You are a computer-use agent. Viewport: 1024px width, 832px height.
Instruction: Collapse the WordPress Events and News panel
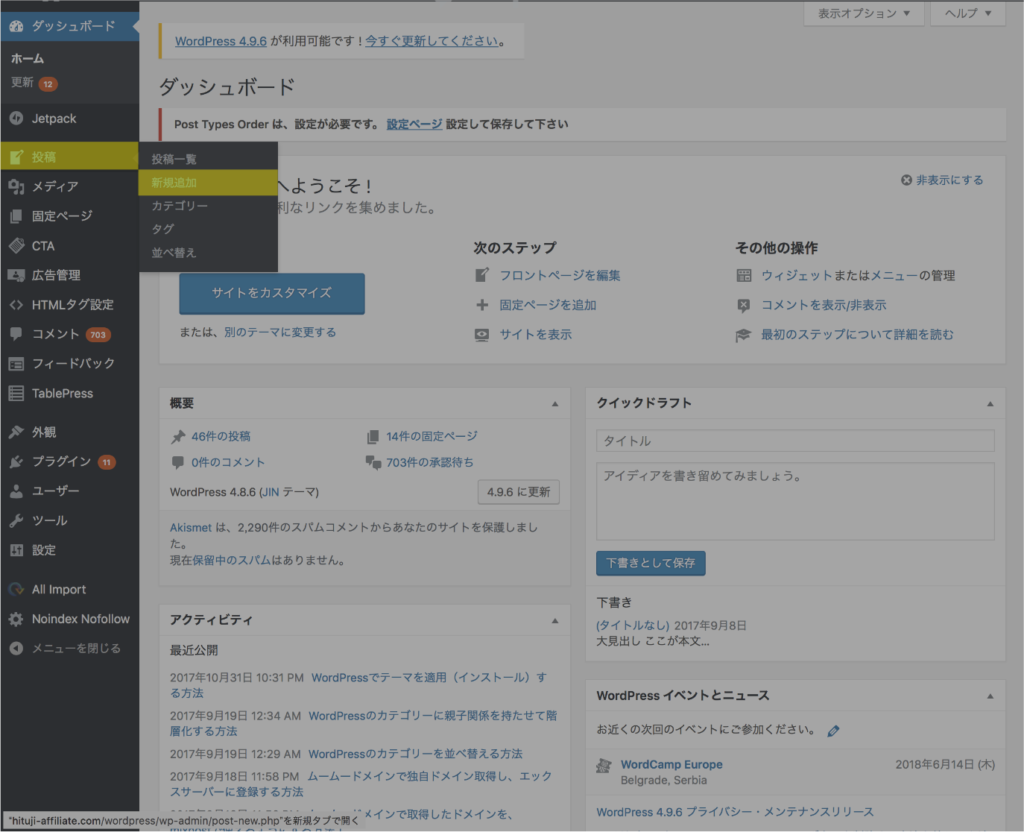990,696
